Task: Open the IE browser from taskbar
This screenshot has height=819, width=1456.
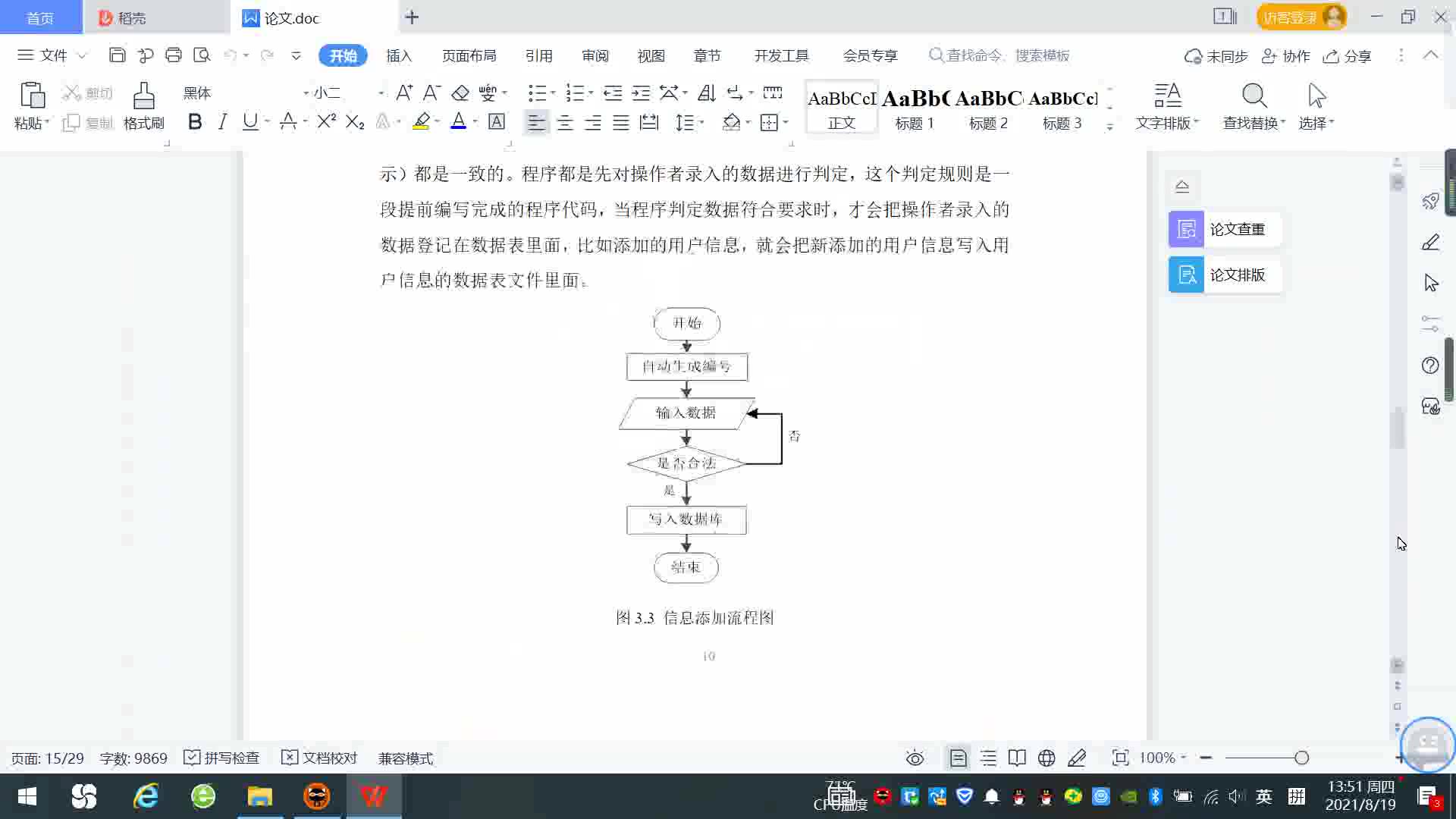Action: (146, 796)
